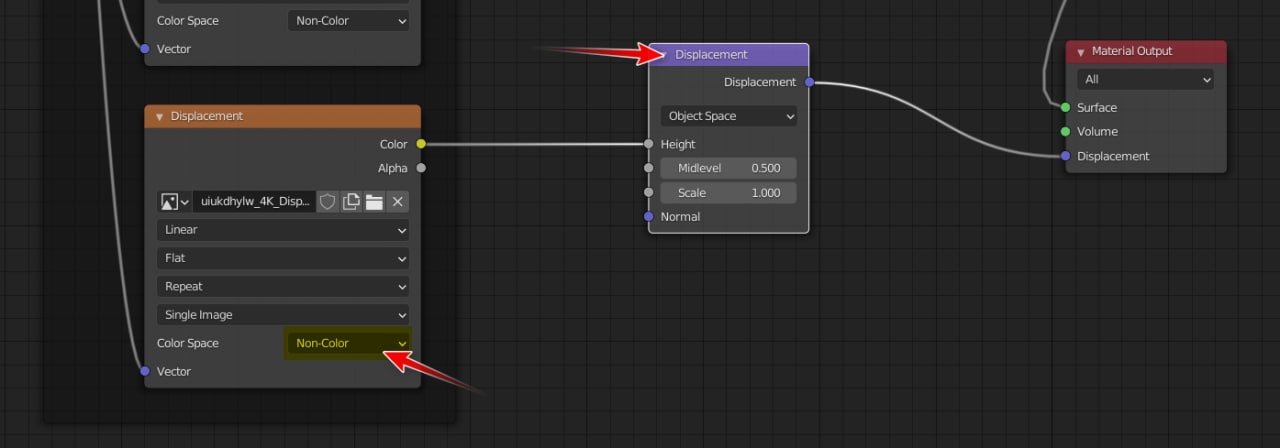1280x448 pixels.
Task: Select the Material Output node title
Action: point(1132,51)
